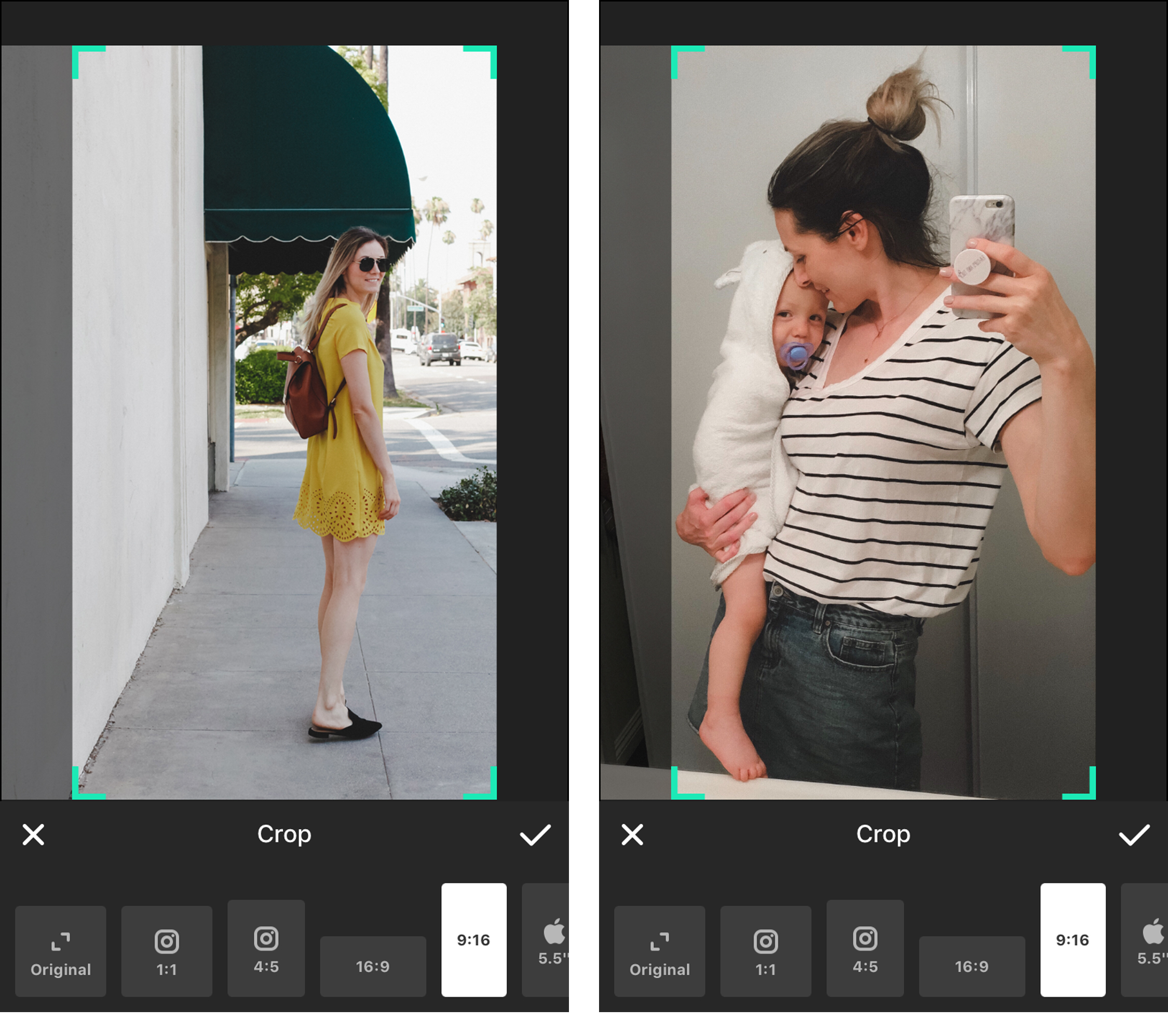1168x1036 pixels.
Task: Choose Apple 5.5" preset in left screen
Action: pyautogui.click(x=546, y=940)
